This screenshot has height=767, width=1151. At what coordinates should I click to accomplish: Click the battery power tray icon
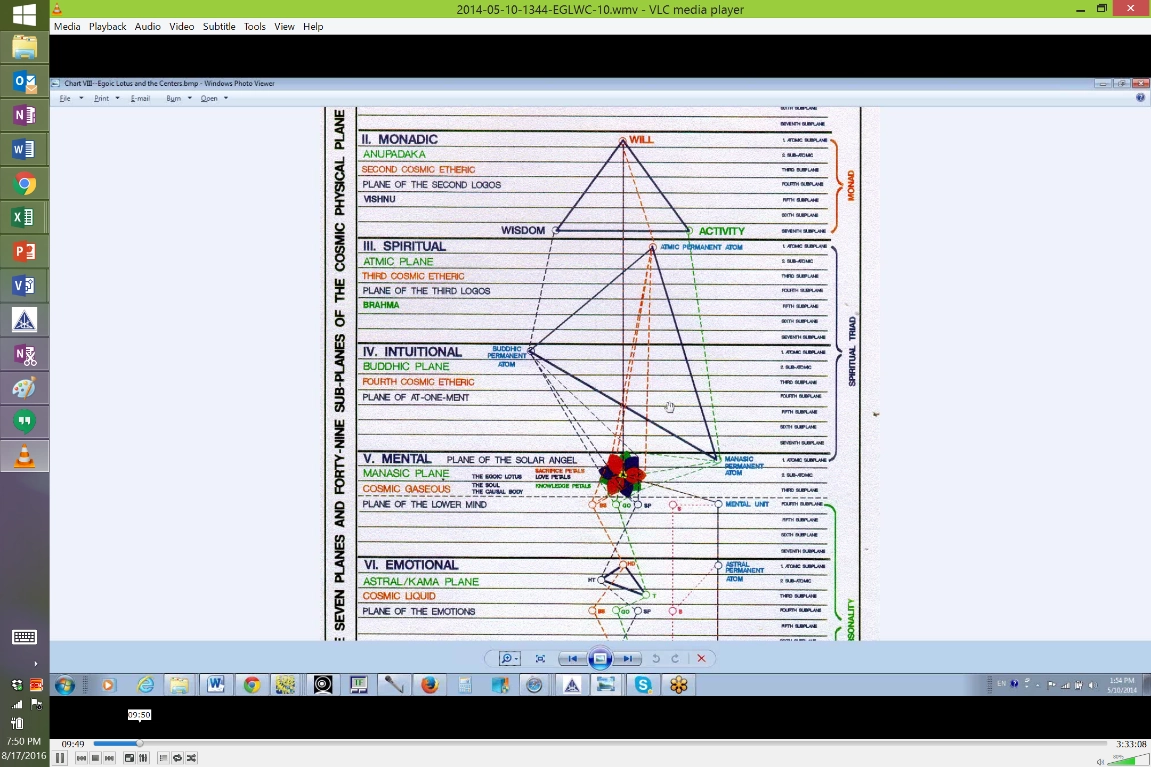[x=16, y=724]
